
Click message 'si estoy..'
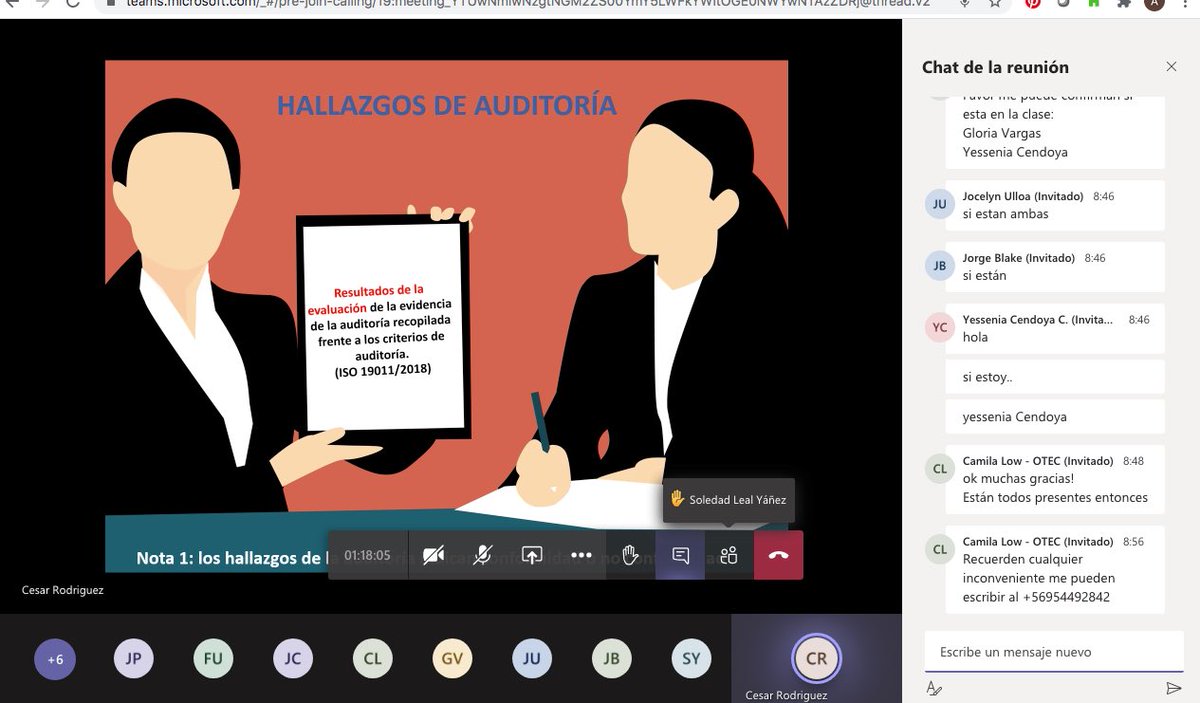987,377
